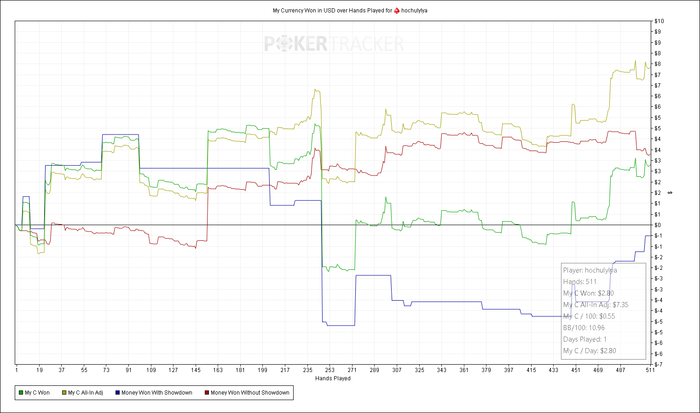Click My C All-In Adj: $7.35 line

coord(596,305)
